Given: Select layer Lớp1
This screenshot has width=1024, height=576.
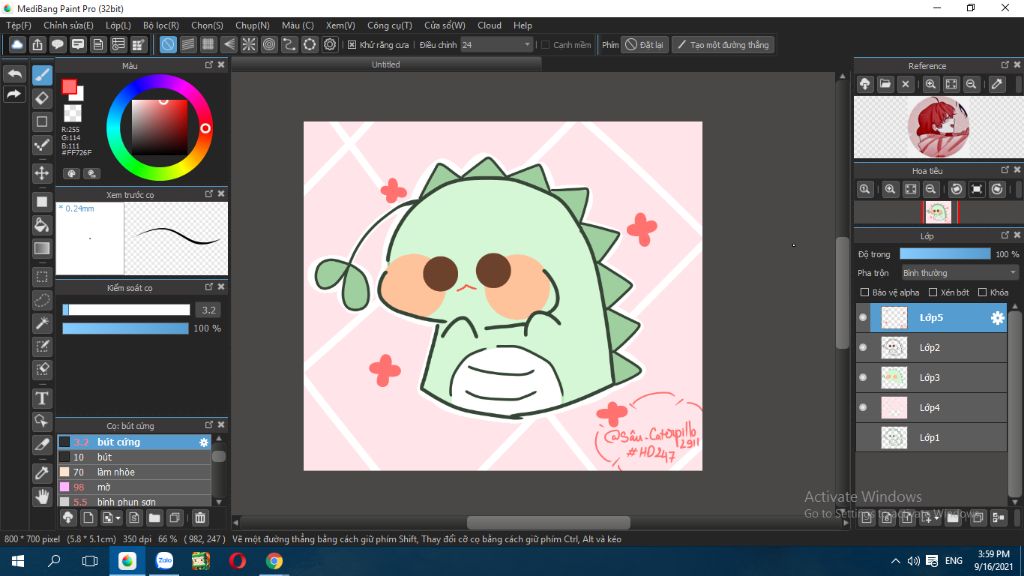Looking at the screenshot, I should point(932,438).
